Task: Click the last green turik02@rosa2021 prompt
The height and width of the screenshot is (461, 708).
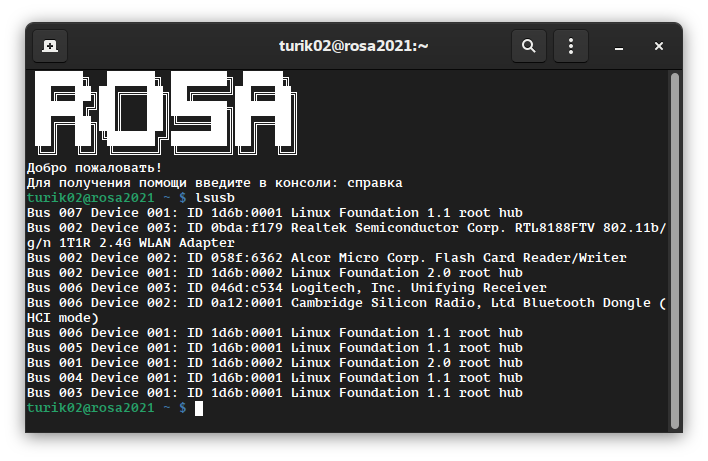Action: point(90,408)
